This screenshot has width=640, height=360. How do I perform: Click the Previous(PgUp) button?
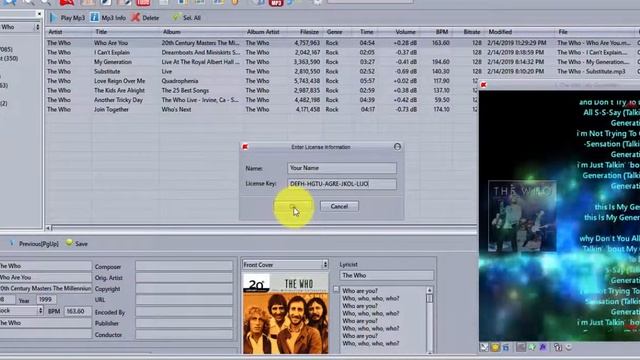tap(34, 244)
